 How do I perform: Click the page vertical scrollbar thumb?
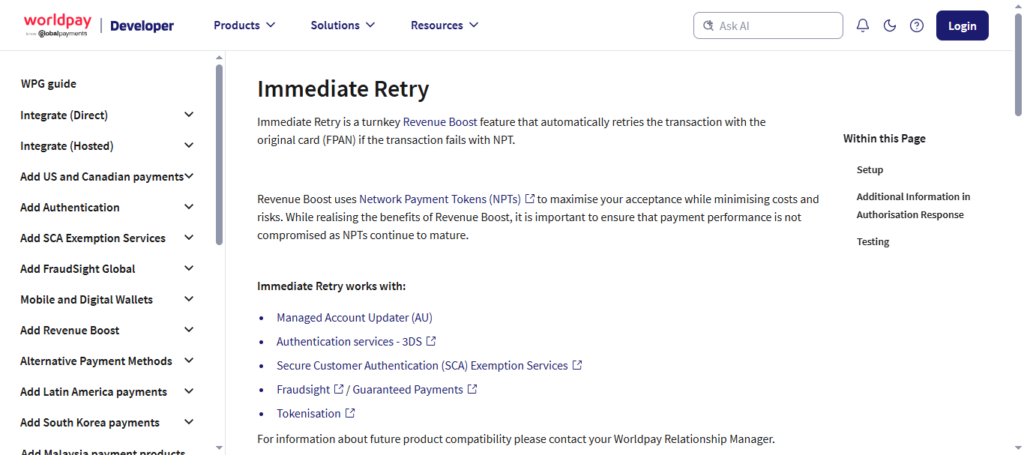[1018, 64]
